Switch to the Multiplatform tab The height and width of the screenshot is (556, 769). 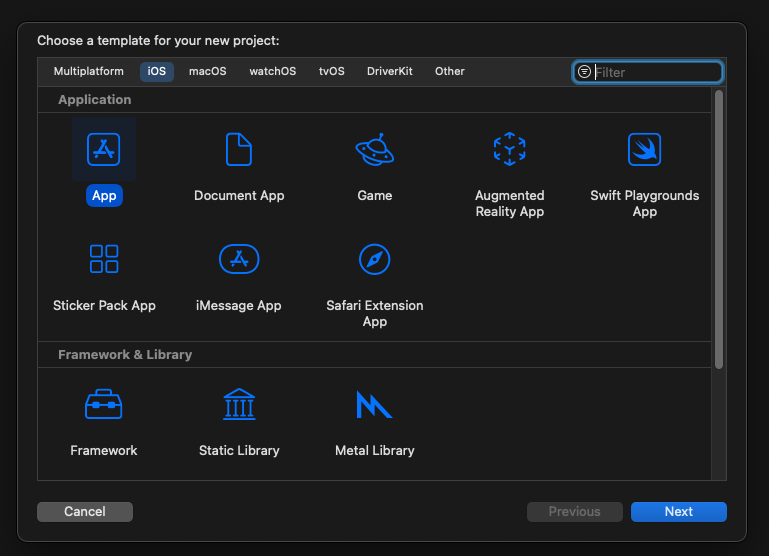[x=89, y=72]
